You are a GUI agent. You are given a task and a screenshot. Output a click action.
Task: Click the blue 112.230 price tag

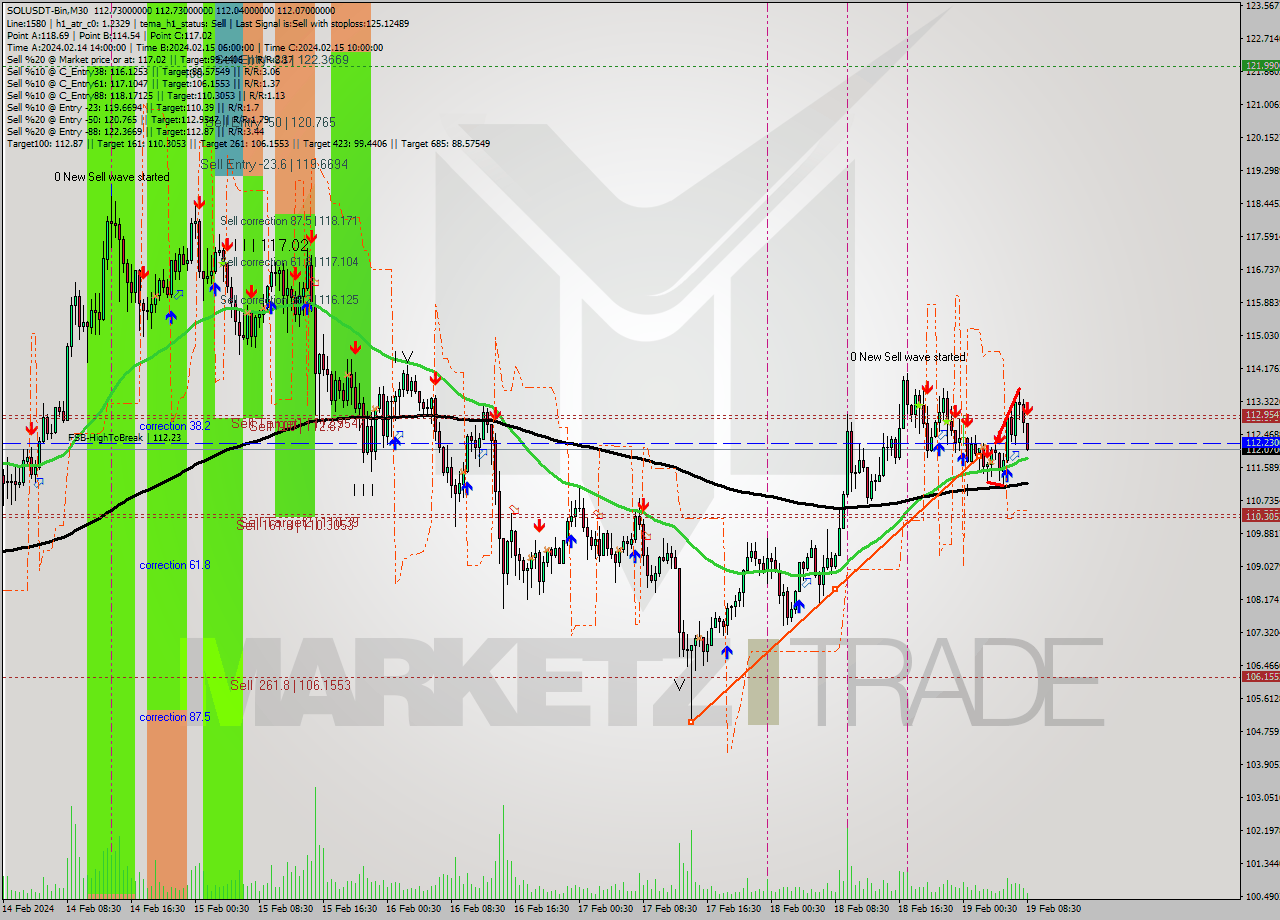tap(1261, 442)
